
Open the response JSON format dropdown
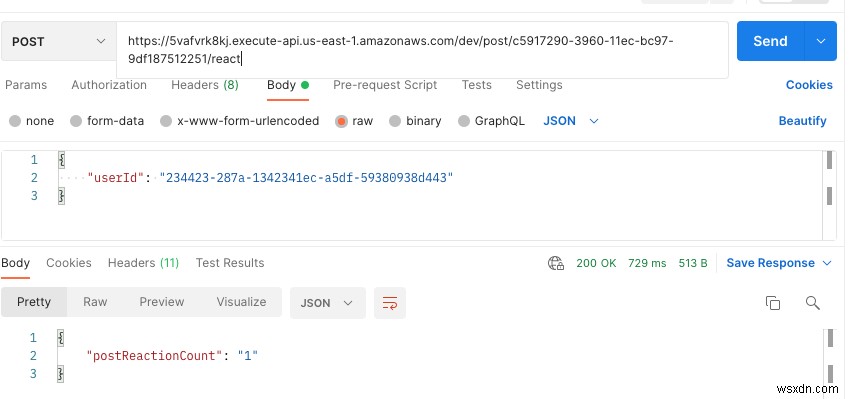(327, 303)
